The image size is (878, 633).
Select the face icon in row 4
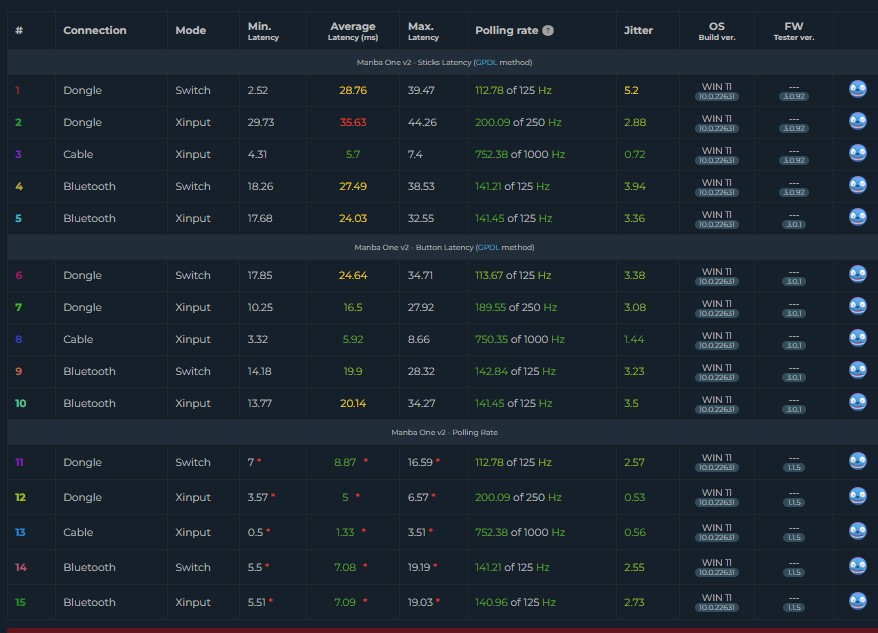pyautogui.click(x=857, y=185)
